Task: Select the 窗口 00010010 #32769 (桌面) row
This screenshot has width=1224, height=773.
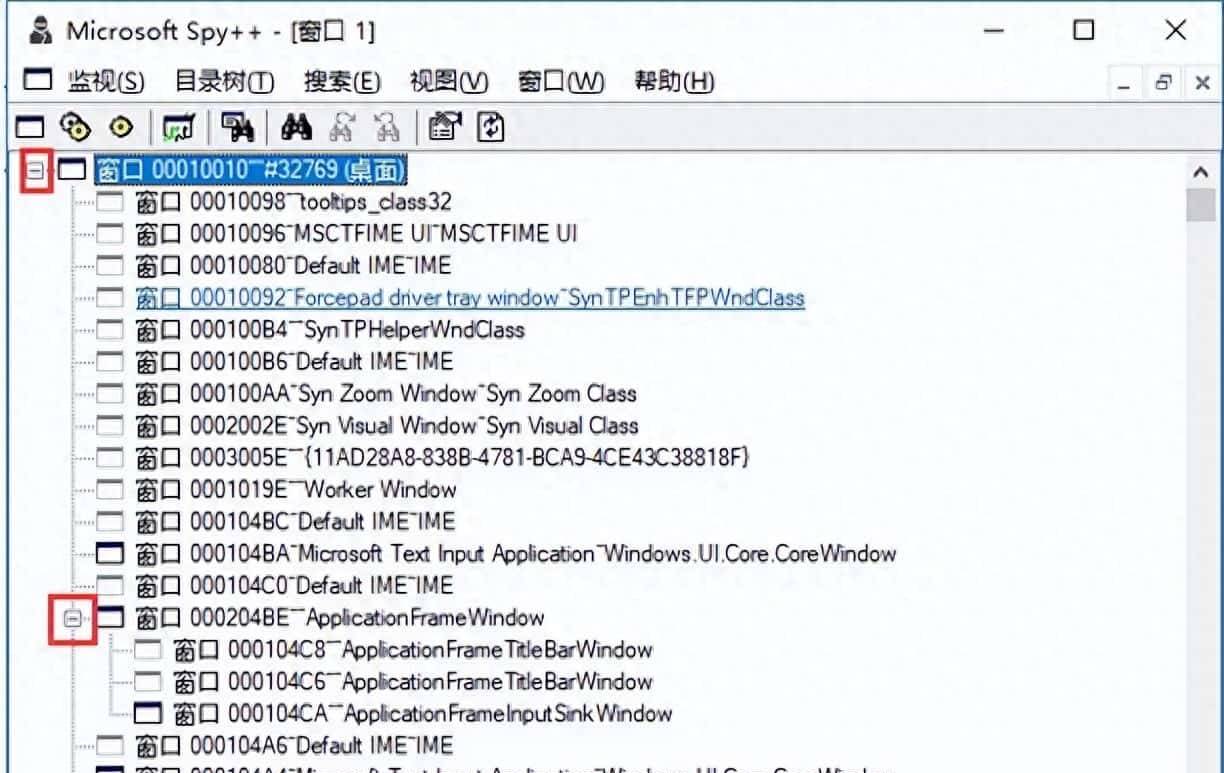Action: [x=251, y=171]
